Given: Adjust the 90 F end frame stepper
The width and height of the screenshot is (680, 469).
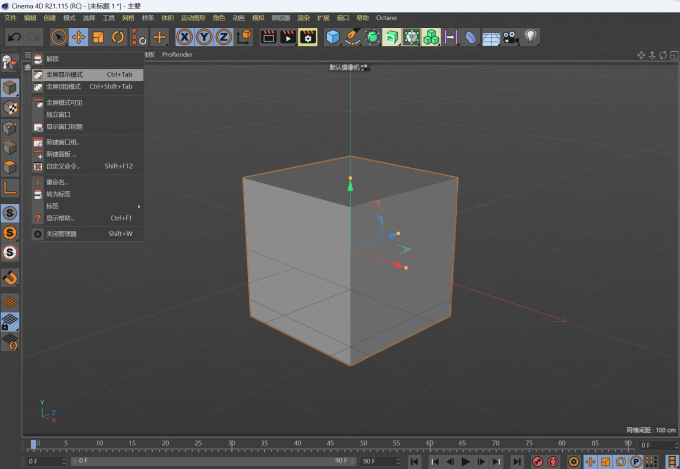Looking at the screenshot, I should 399,461.
